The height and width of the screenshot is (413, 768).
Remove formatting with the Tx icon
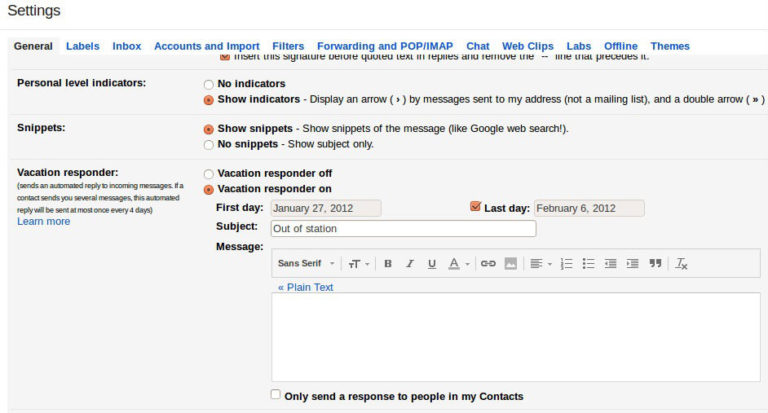click(681, 264)
